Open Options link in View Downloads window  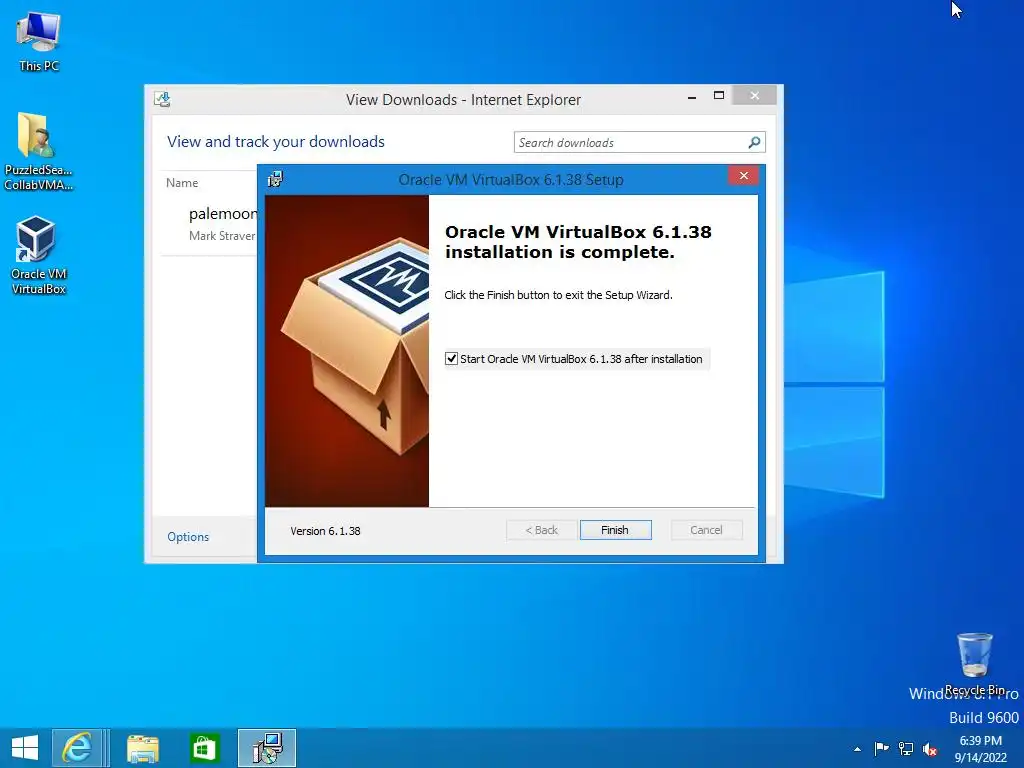click(188, 537)
